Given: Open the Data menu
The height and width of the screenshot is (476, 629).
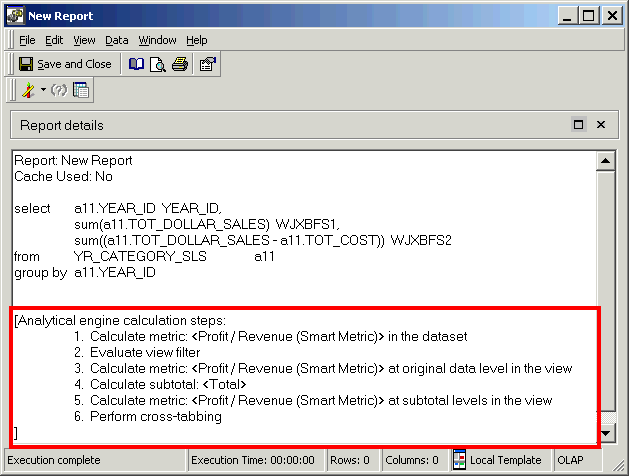Looking at the screenshot, I should point(116,40).
